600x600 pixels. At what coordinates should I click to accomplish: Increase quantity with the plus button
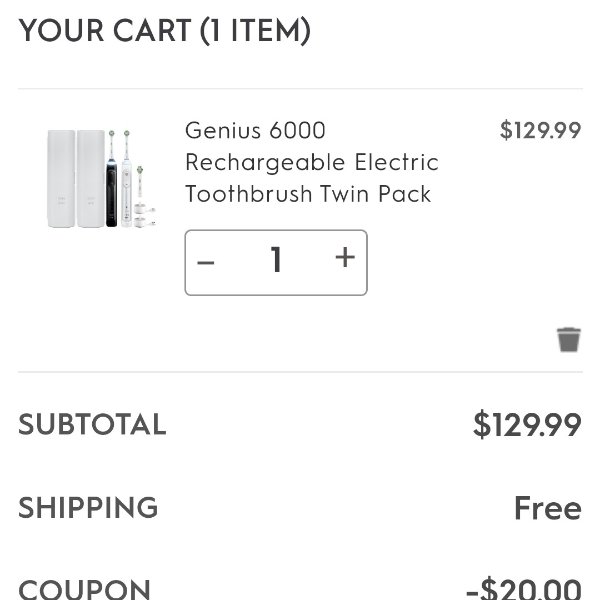(345, 257)
